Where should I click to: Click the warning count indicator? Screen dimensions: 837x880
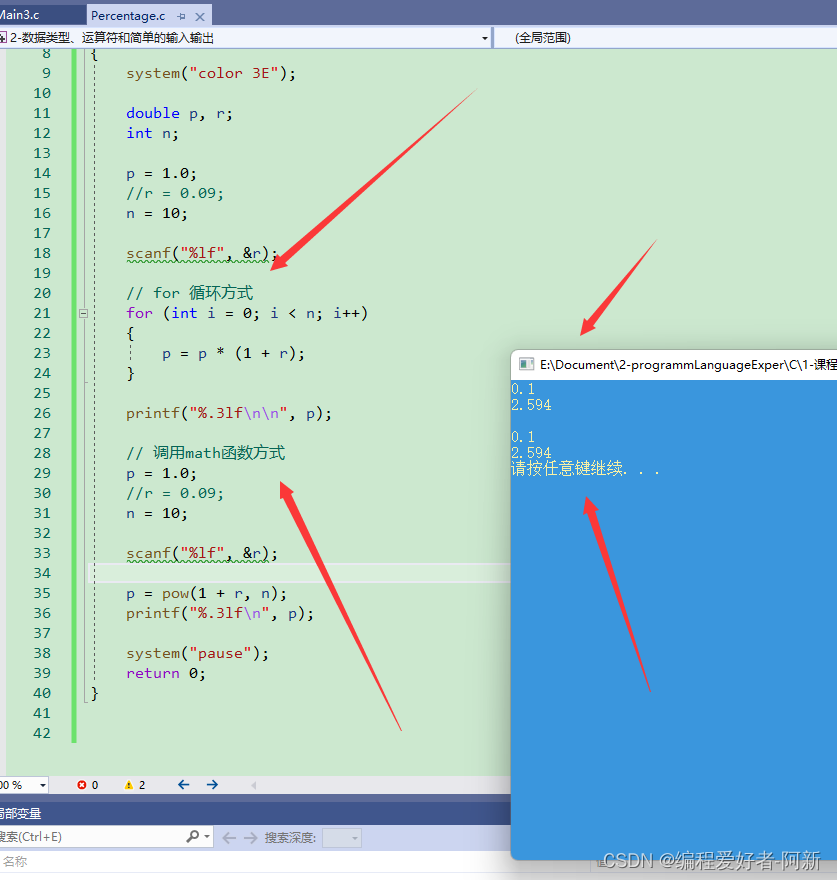[135, 785]
